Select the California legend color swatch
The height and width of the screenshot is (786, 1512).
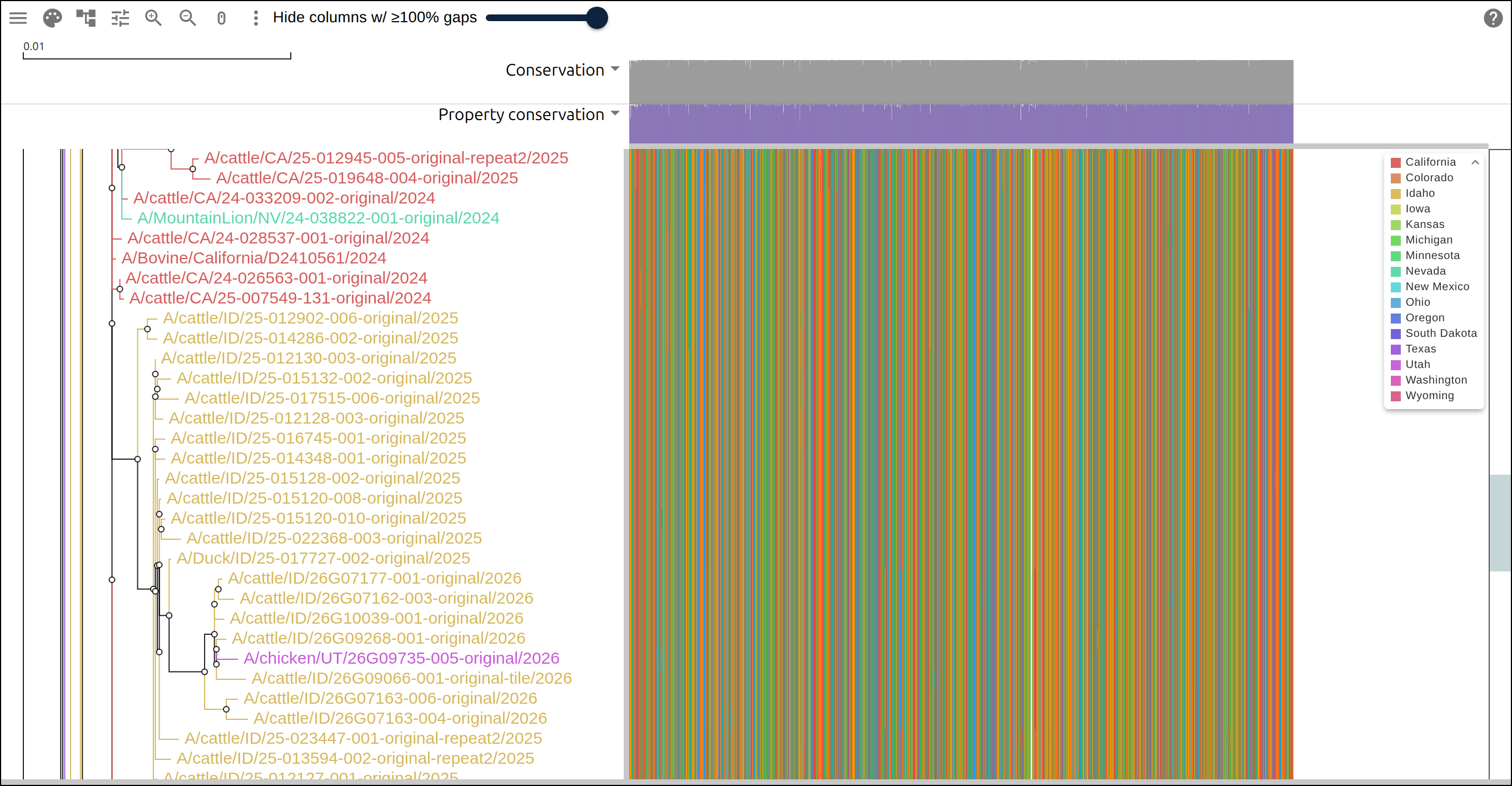pos(1396,163)
